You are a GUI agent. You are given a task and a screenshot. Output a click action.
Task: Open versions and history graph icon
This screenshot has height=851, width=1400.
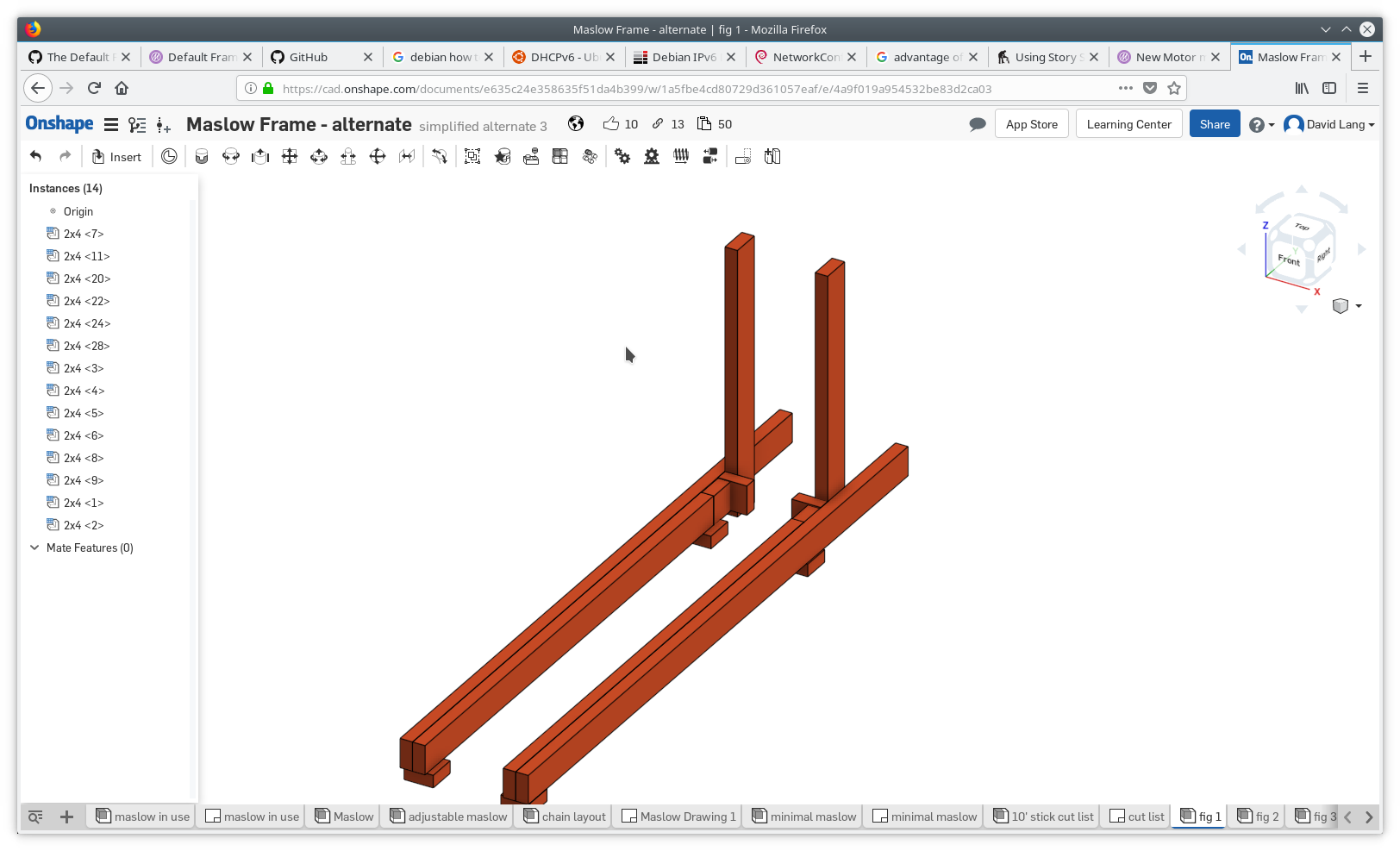[137, 125]
